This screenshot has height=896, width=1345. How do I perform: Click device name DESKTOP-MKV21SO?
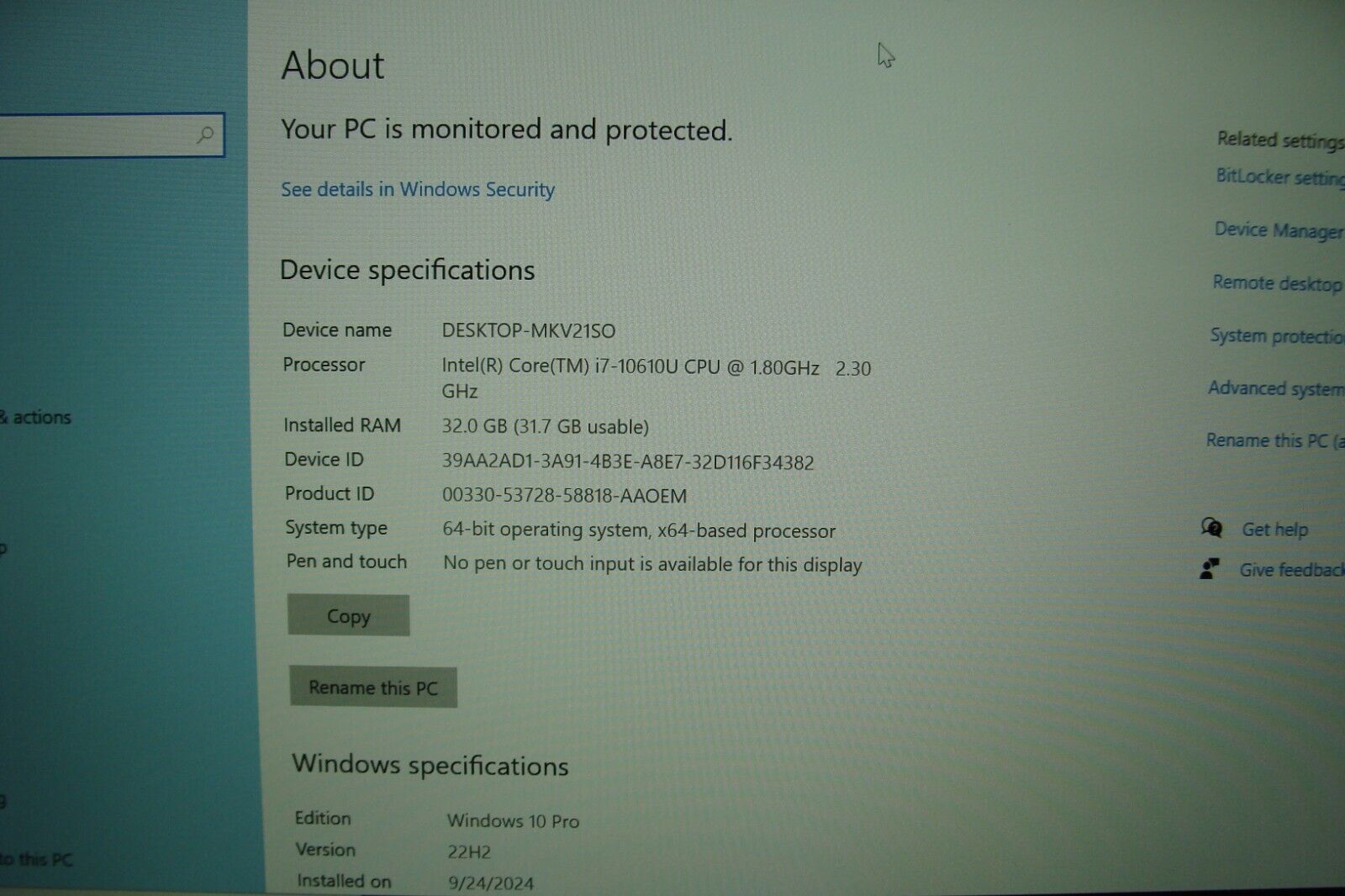(x=529, y=331)
